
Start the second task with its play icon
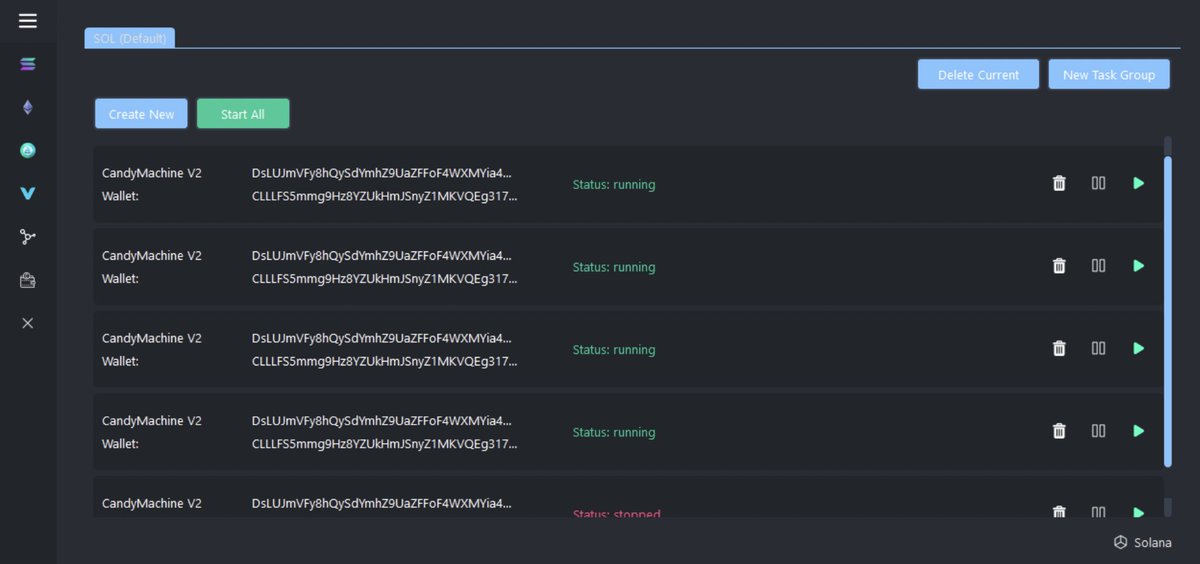1138,266
